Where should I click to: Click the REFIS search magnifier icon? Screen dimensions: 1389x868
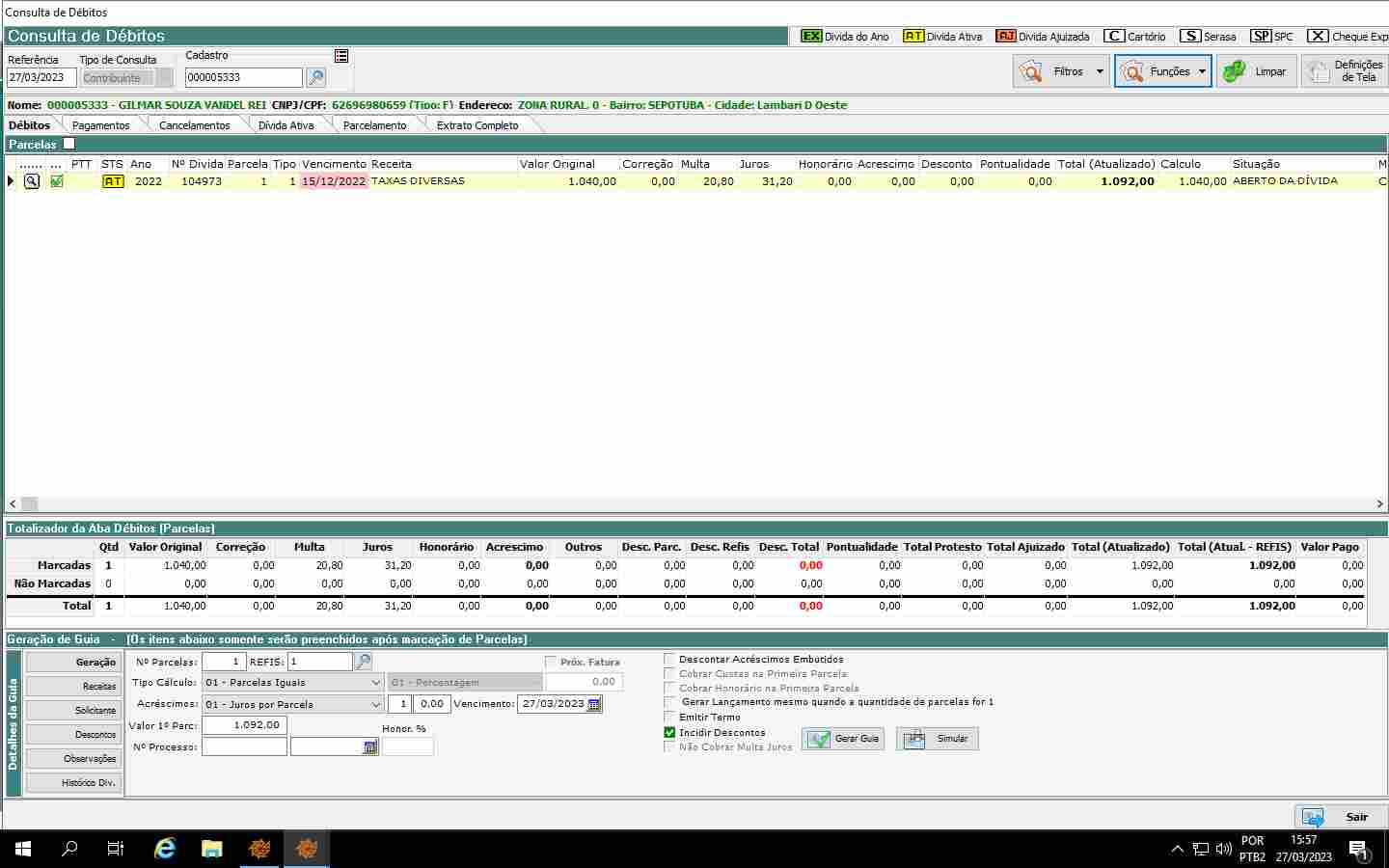[364, 662]
